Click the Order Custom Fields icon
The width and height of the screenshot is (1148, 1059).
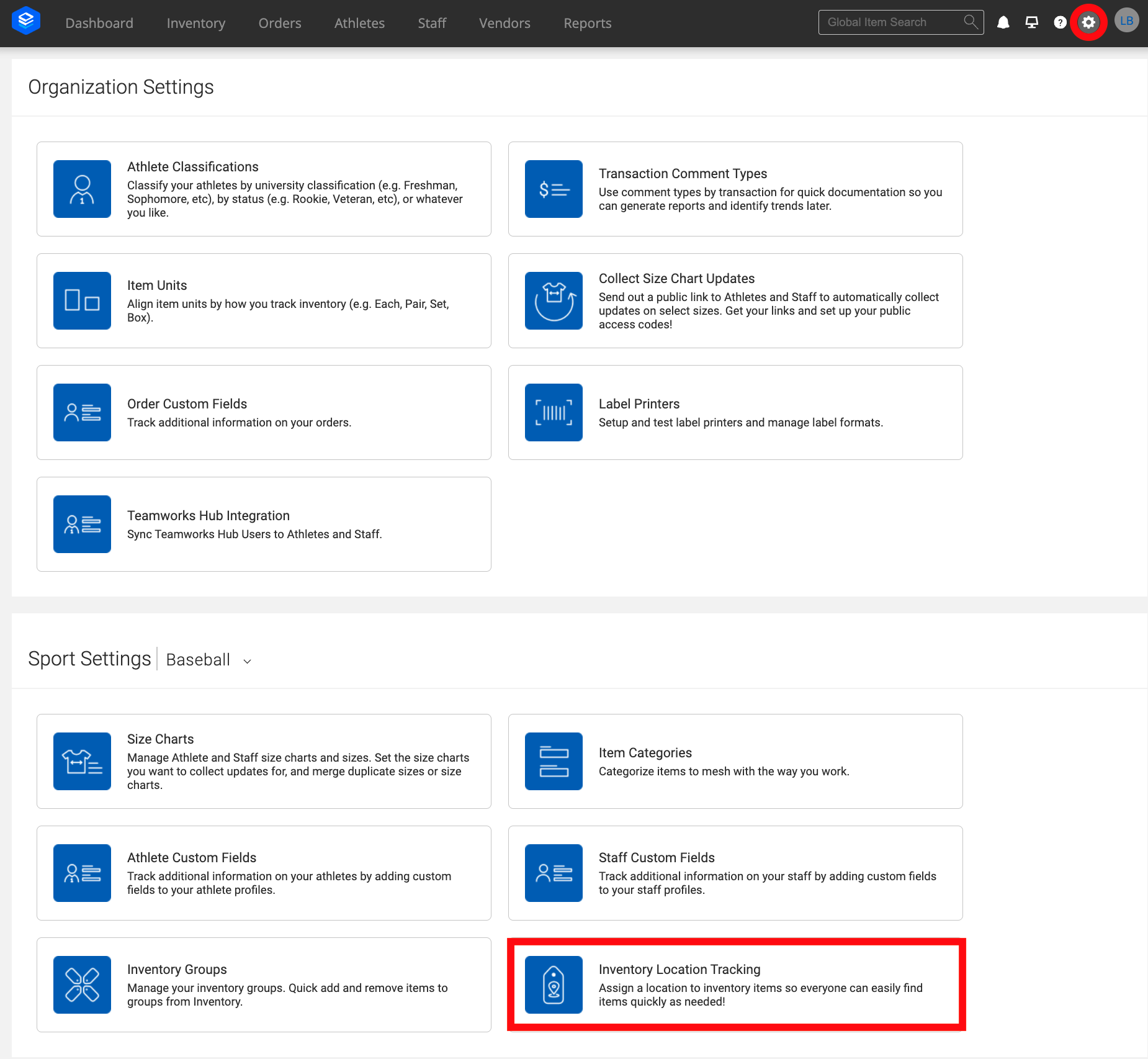pos(82,412)
